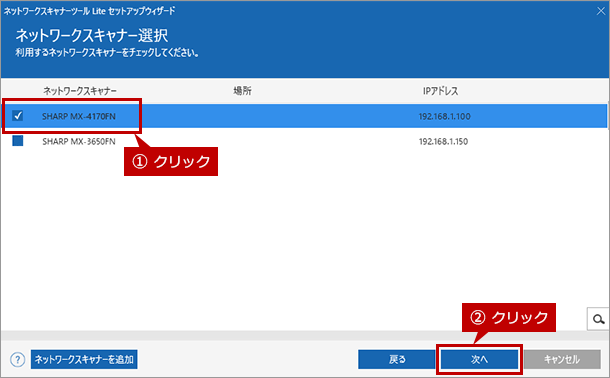Sort by ネットワークスキャナー column header

point(79,91)
